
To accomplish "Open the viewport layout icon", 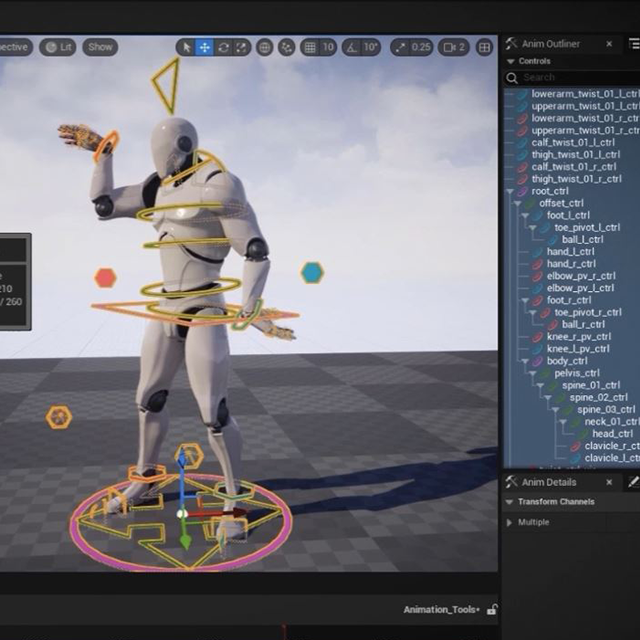I will [485, 47].
